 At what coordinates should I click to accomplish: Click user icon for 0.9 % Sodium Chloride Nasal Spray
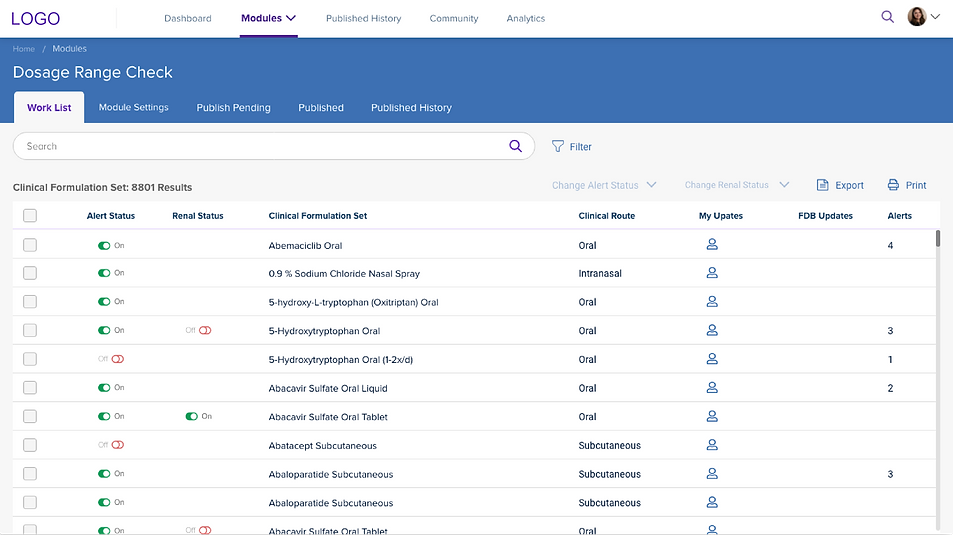(x=712, y=273)
